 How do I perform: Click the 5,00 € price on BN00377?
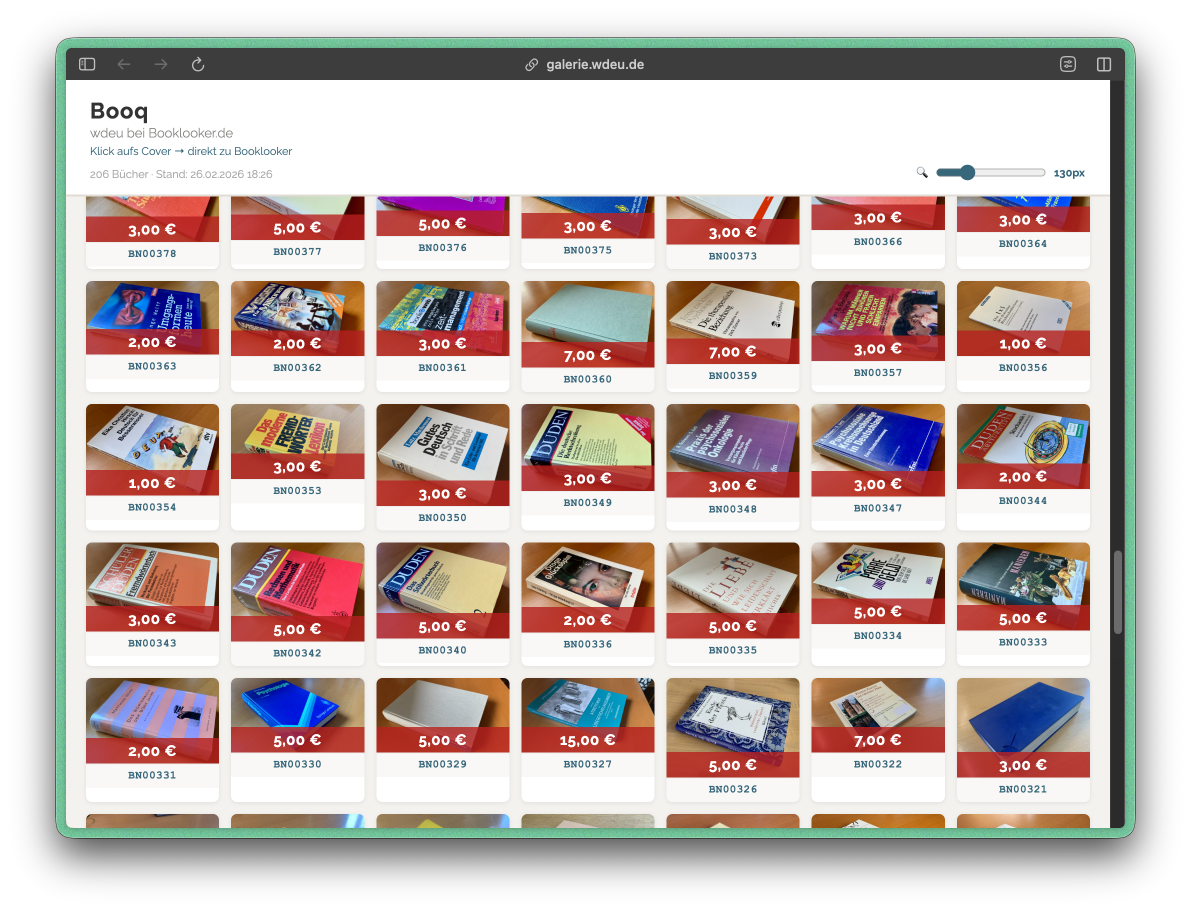point(297,228)
